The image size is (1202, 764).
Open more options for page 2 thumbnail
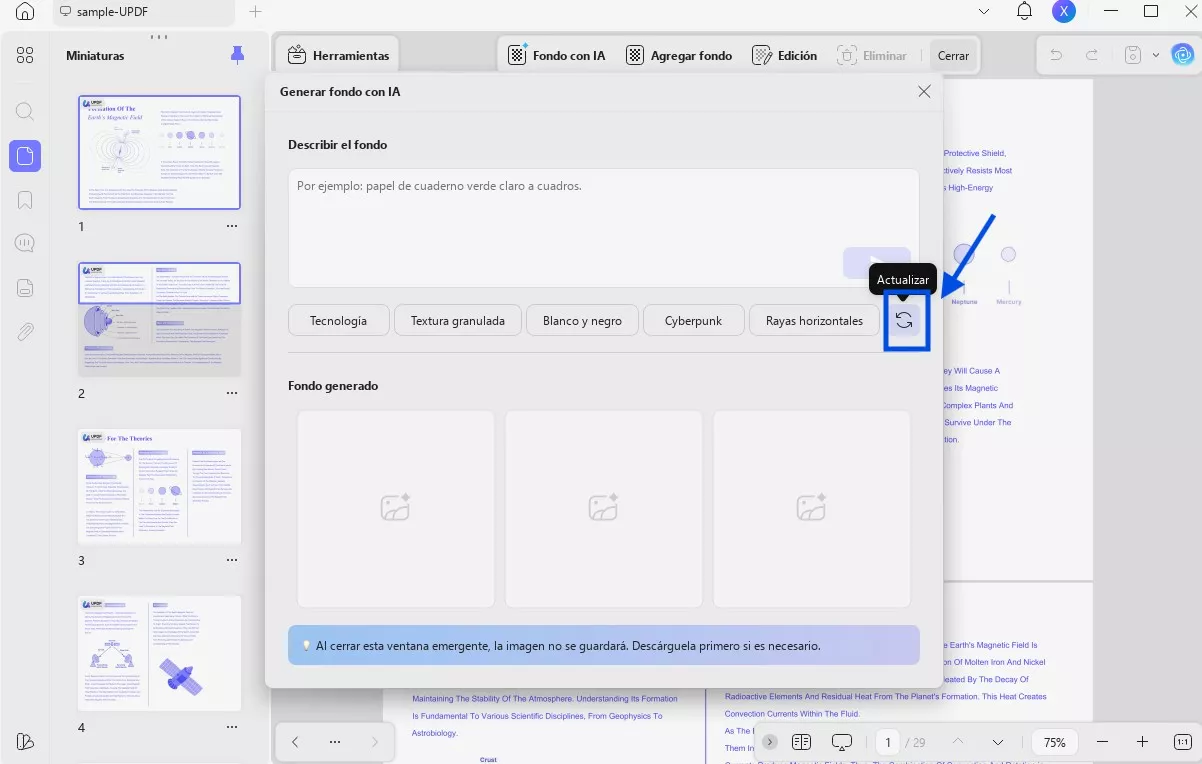point(232,394)
